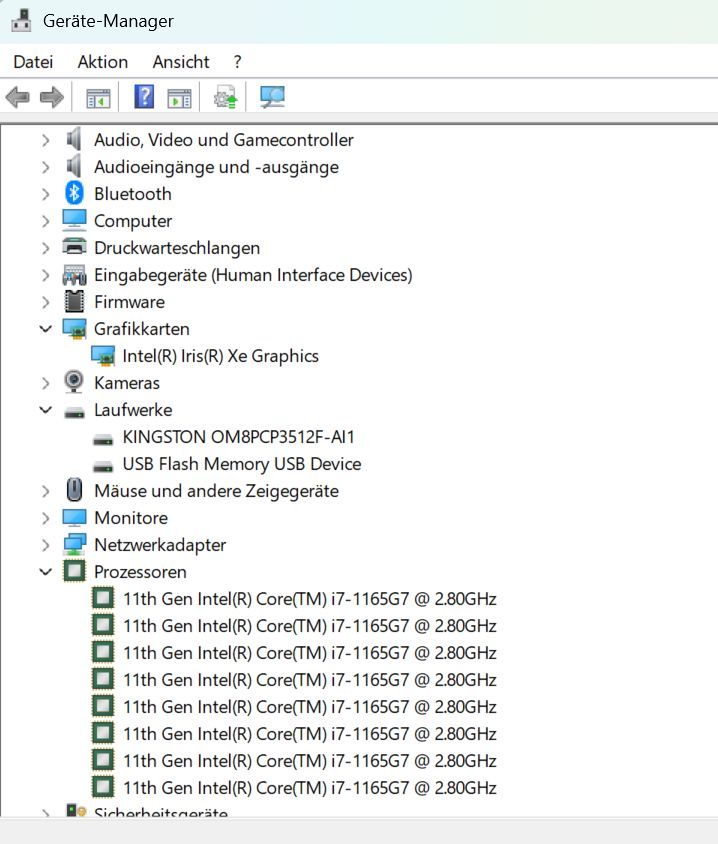Click the update driver toolbar icon
The image size is (718, 844).
226,97
